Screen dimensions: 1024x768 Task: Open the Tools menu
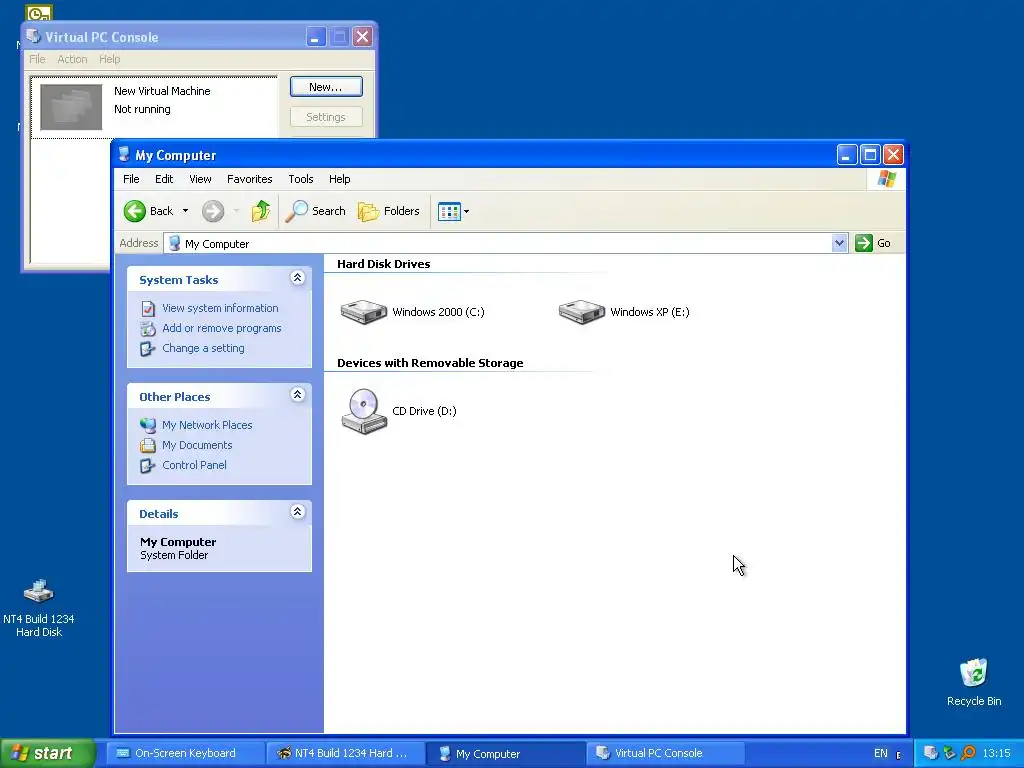click(x=300, y=179)
